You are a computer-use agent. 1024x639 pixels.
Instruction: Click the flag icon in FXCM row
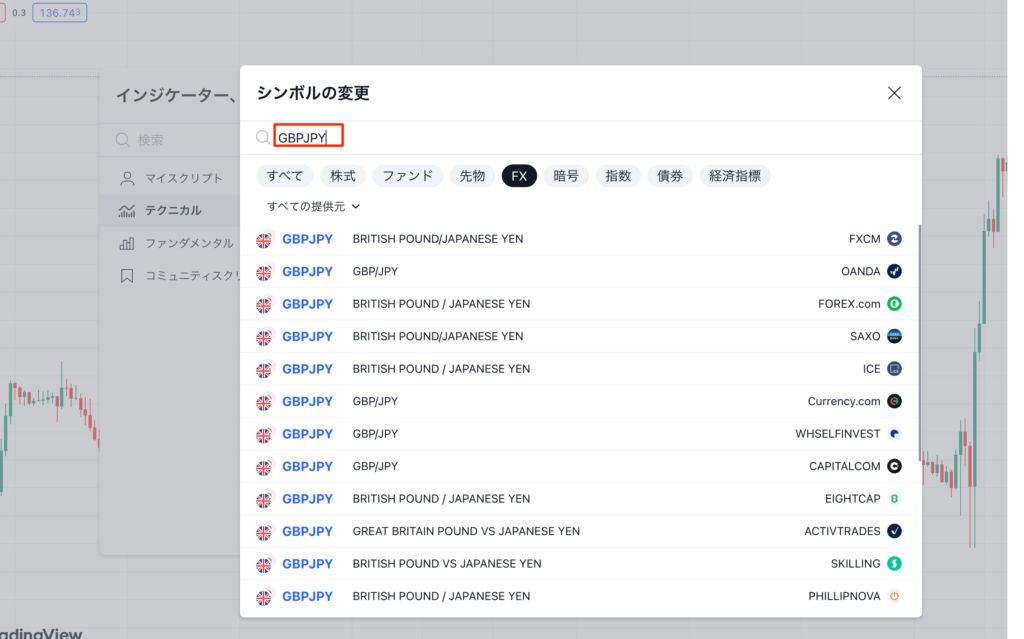pos(264,240)
